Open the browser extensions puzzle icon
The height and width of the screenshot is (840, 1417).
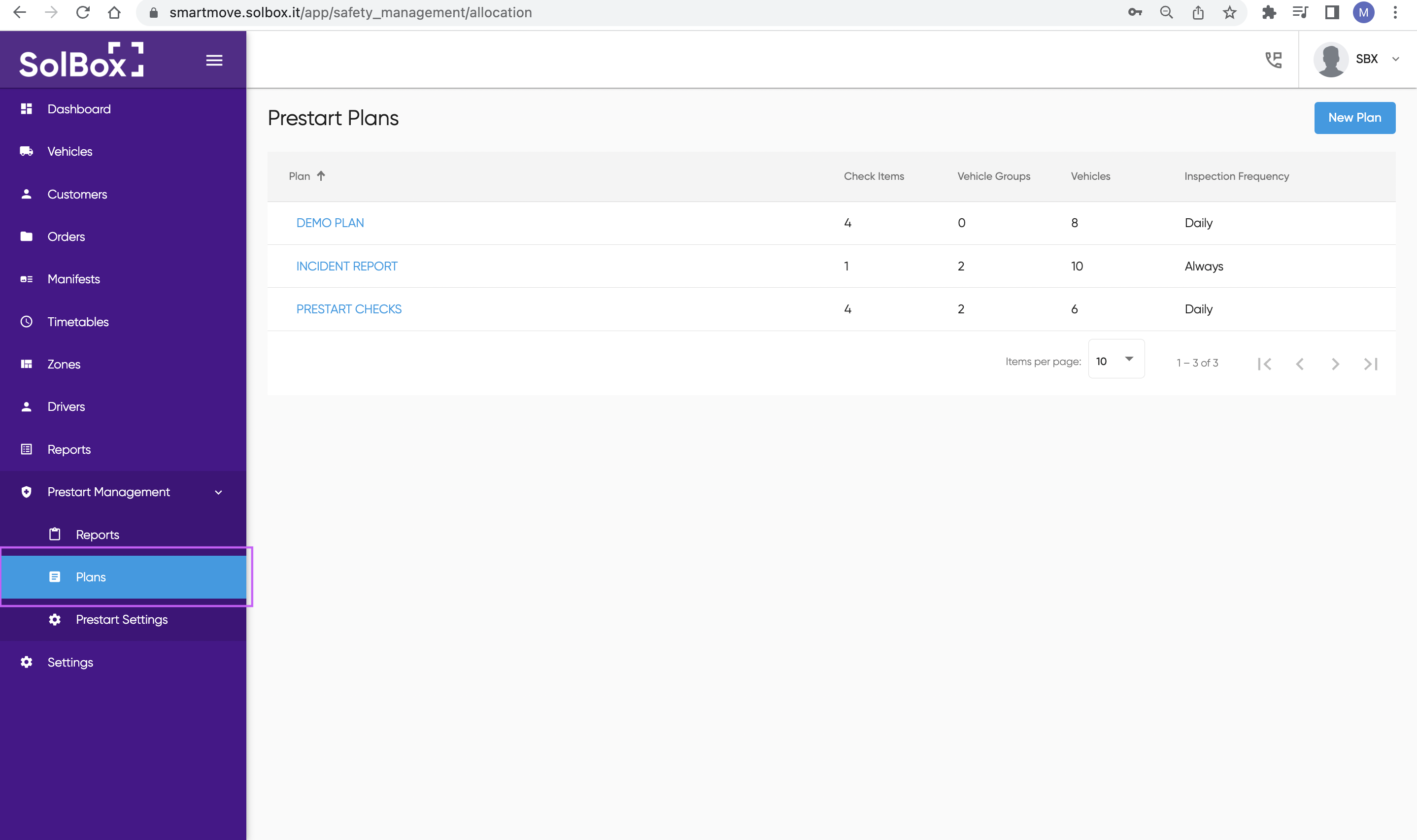click(x=1269, y=12)
